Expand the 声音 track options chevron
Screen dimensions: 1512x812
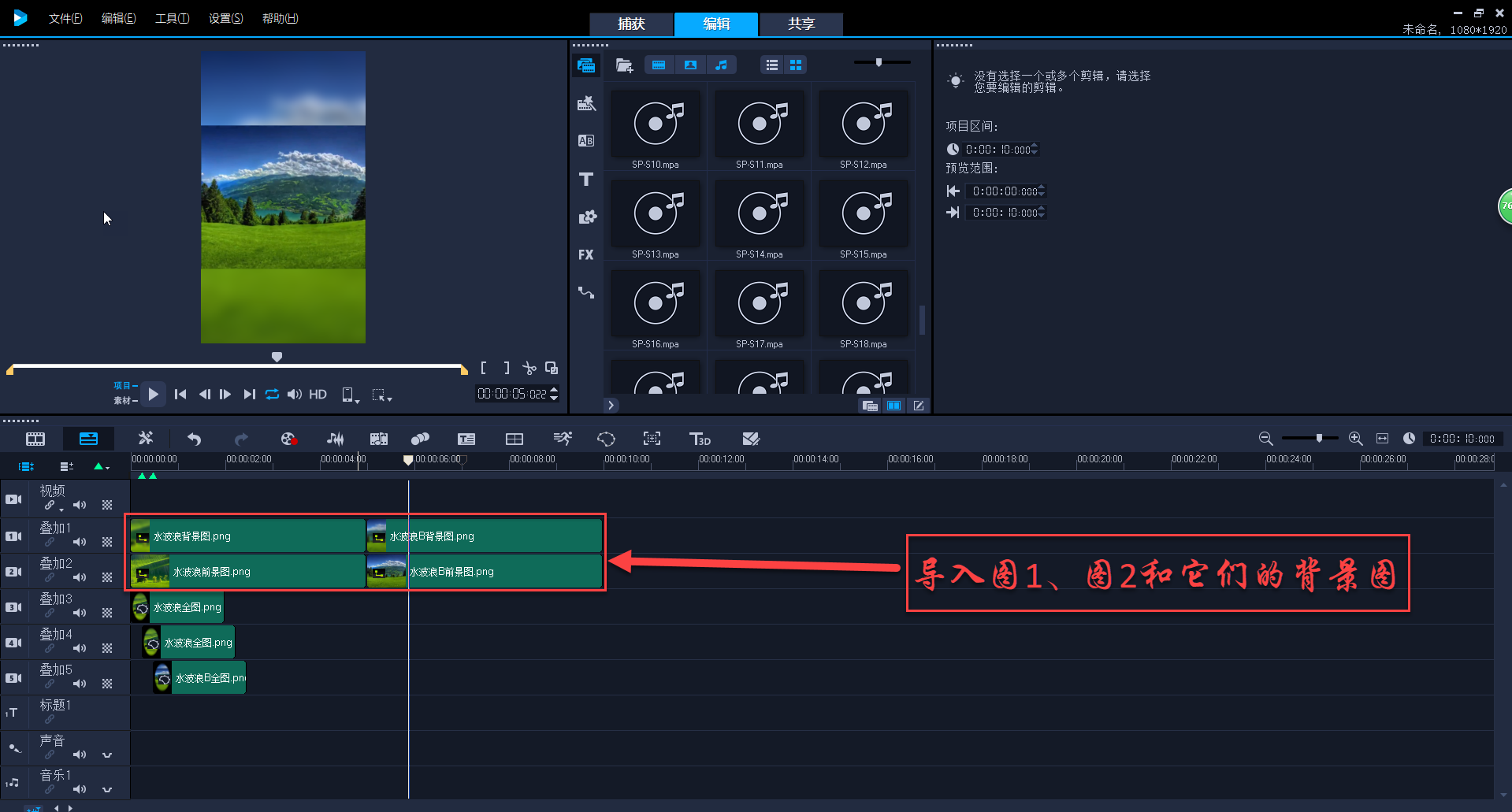(x=107, y=755)
